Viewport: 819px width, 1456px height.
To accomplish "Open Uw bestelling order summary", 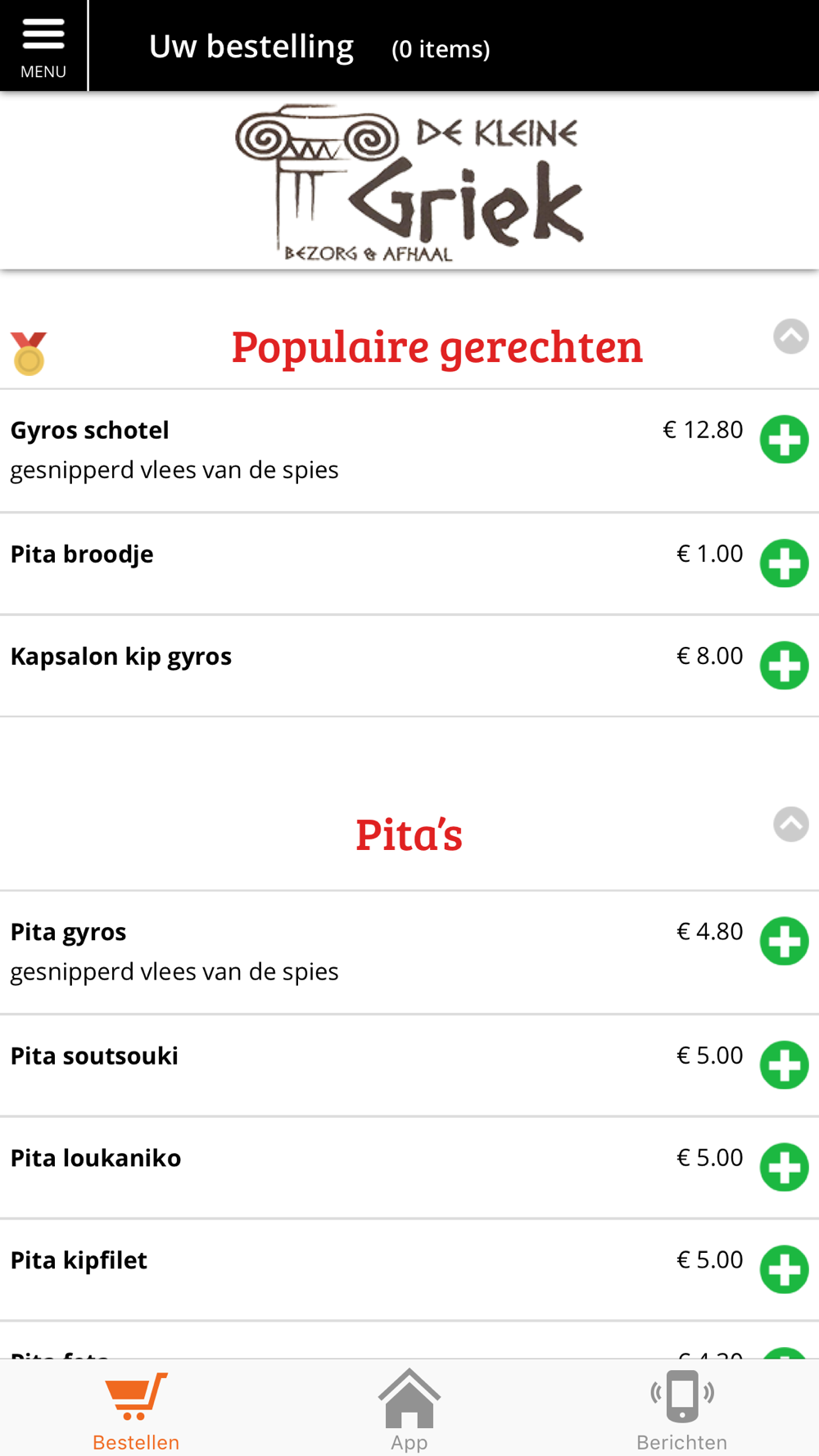I will (x=319, y=47).
